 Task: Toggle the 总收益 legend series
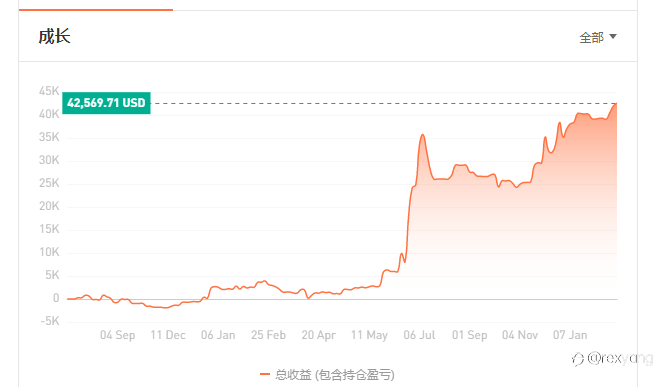[328, 374]
